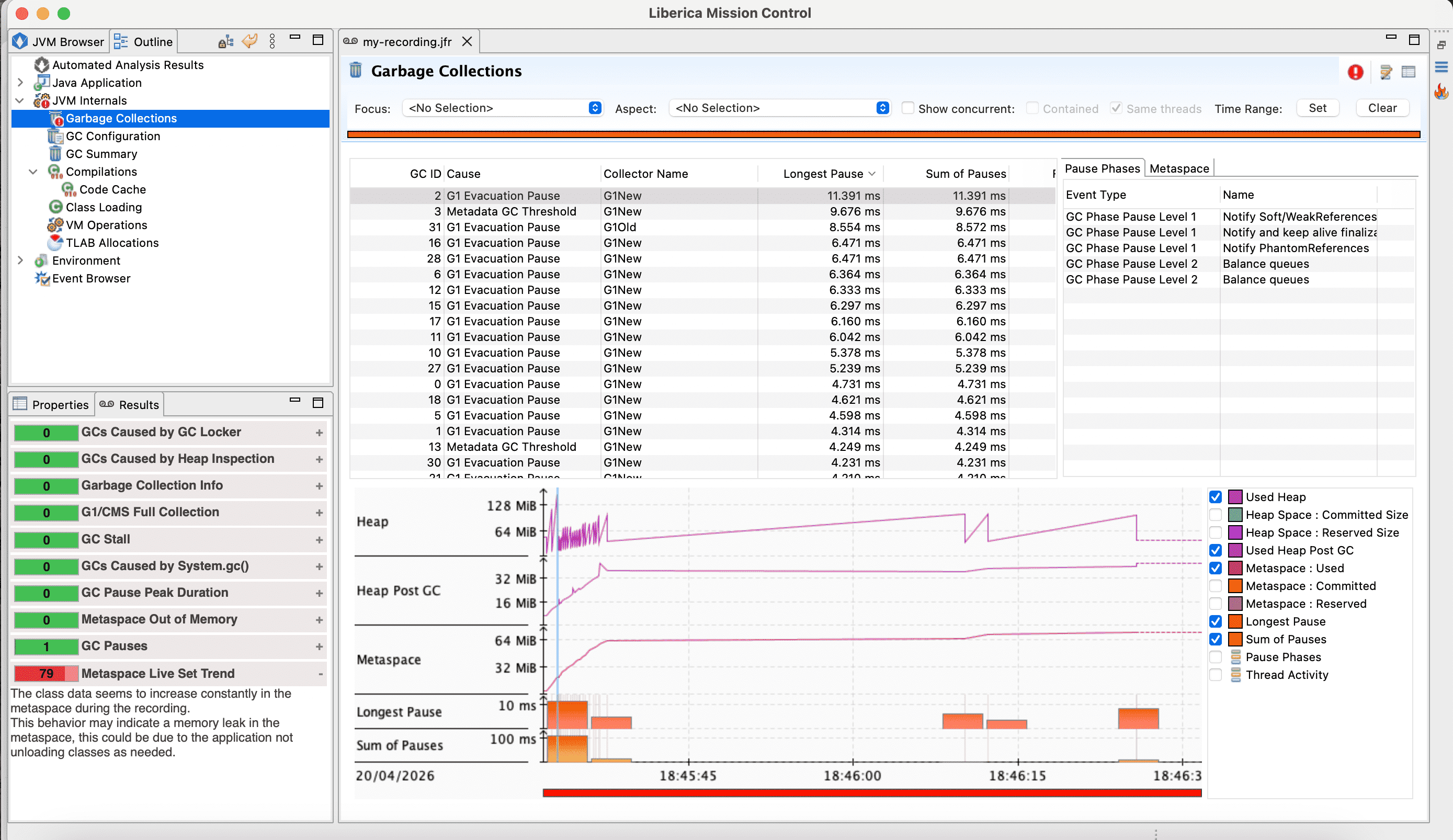Select the Pause Phases tab
This screenshot has height=840, width=1453.
(x=1103, y=168)
